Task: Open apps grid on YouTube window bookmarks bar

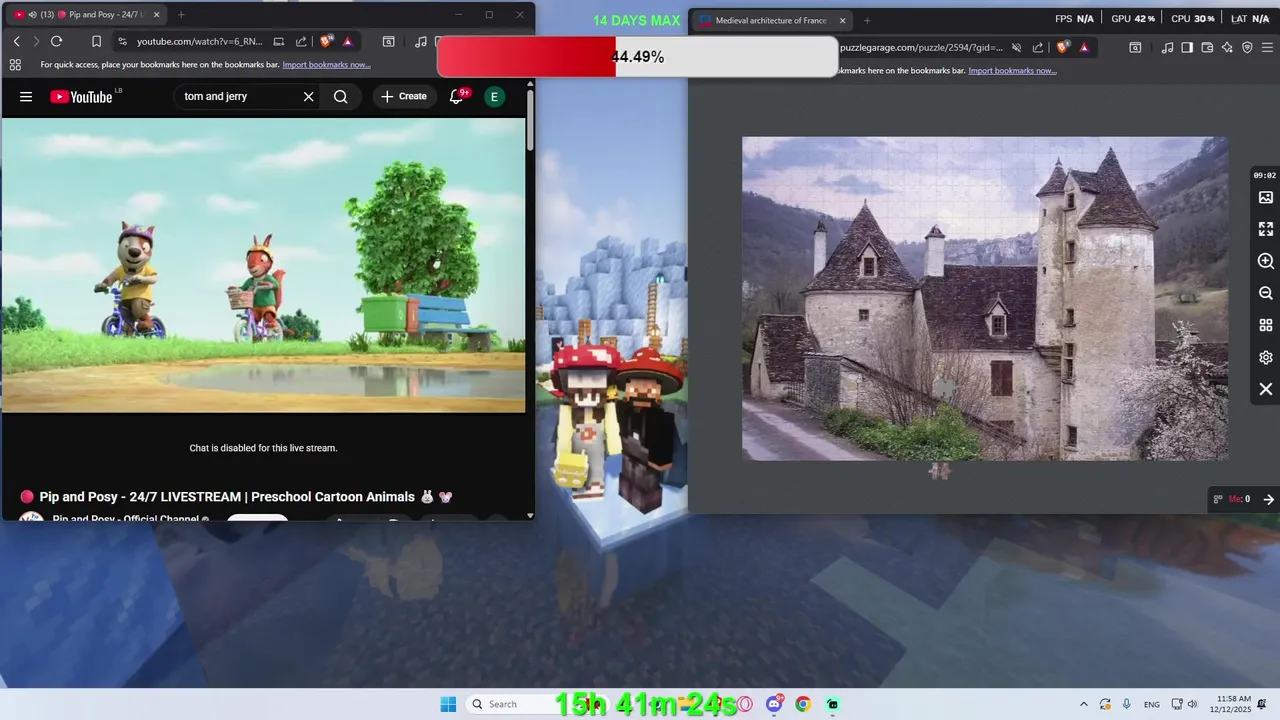Action: pyautogui.click(x=15, y=65)
